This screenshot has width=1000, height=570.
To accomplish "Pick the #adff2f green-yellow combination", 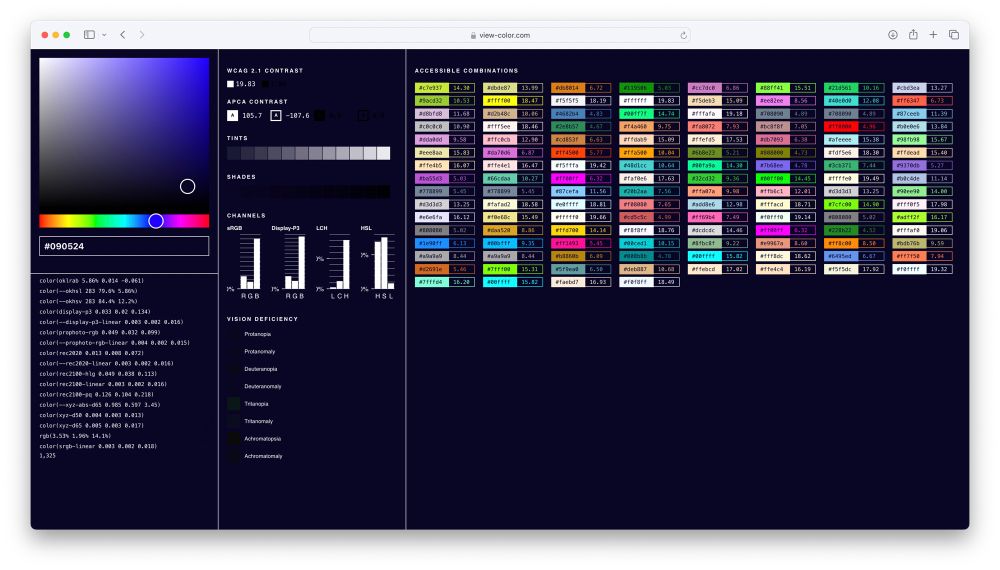I will tap(922, 217).
